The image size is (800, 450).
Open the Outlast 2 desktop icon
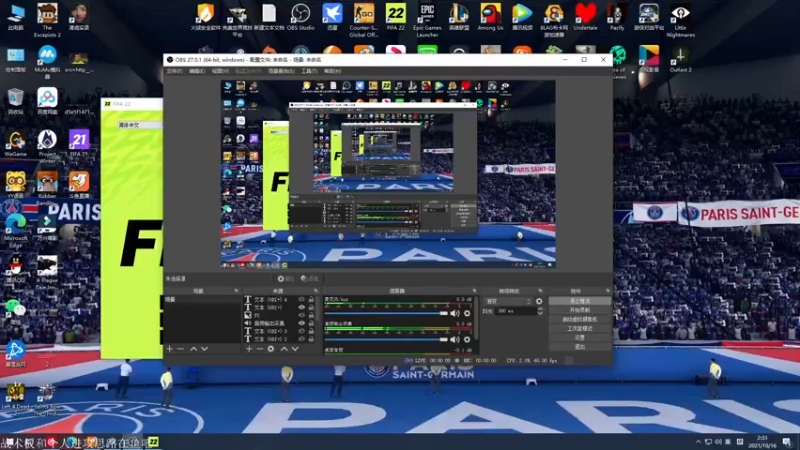pyautogui.click(x=681, y=59)
